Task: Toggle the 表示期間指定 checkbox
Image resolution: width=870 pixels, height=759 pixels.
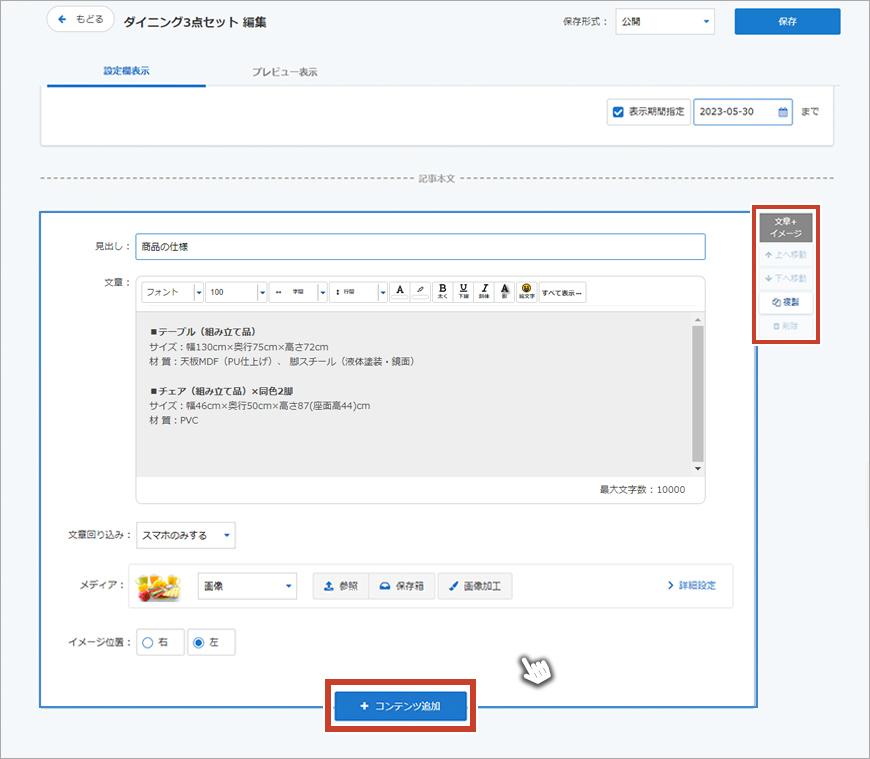Action: tap(618, 112)
